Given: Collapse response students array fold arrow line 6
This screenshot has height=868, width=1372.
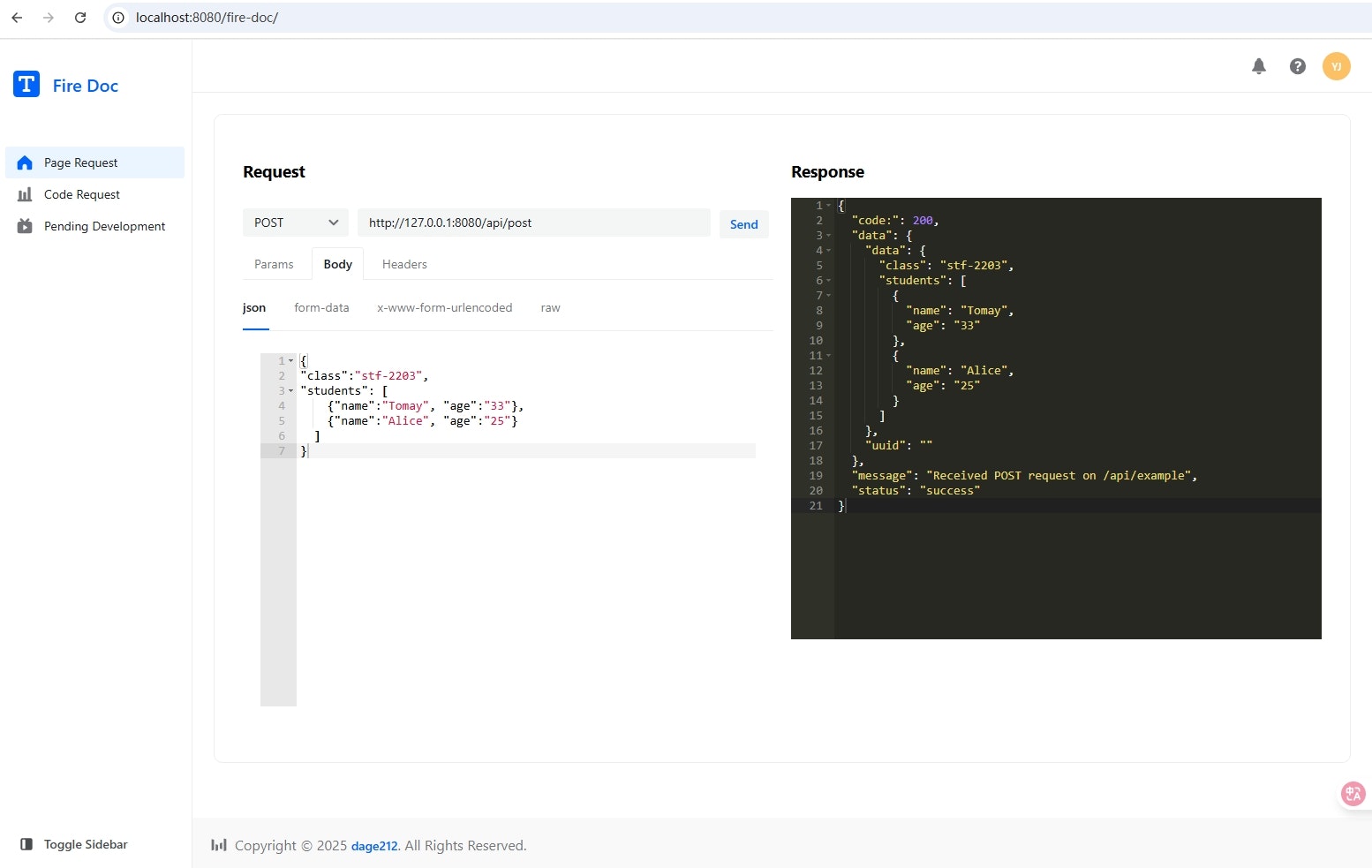Looking at the screenshot, I should (x=828, y=280).
